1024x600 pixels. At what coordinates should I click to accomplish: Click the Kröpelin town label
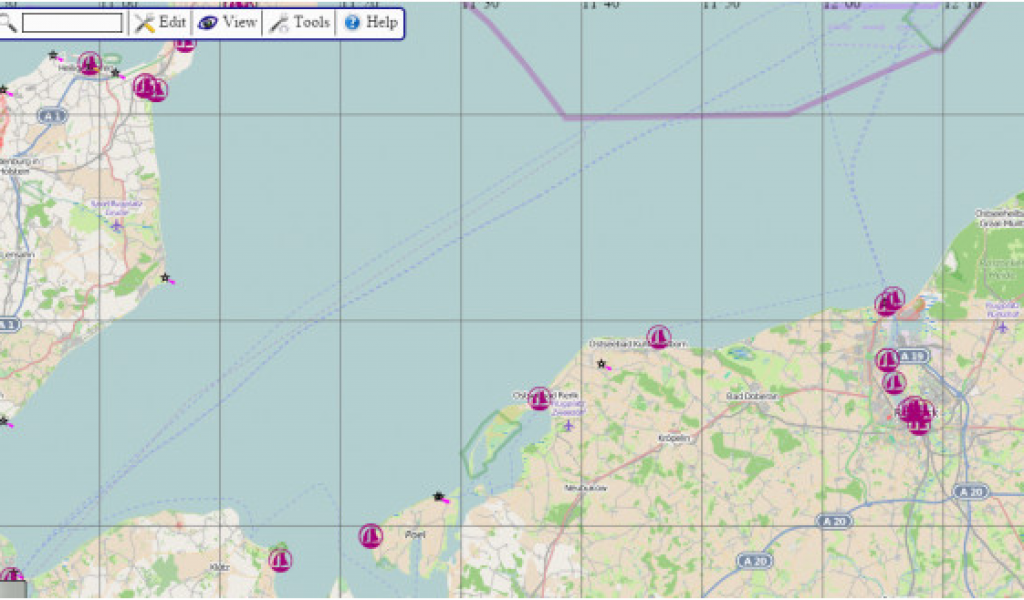pyautogui.click(x=674, y=439)
